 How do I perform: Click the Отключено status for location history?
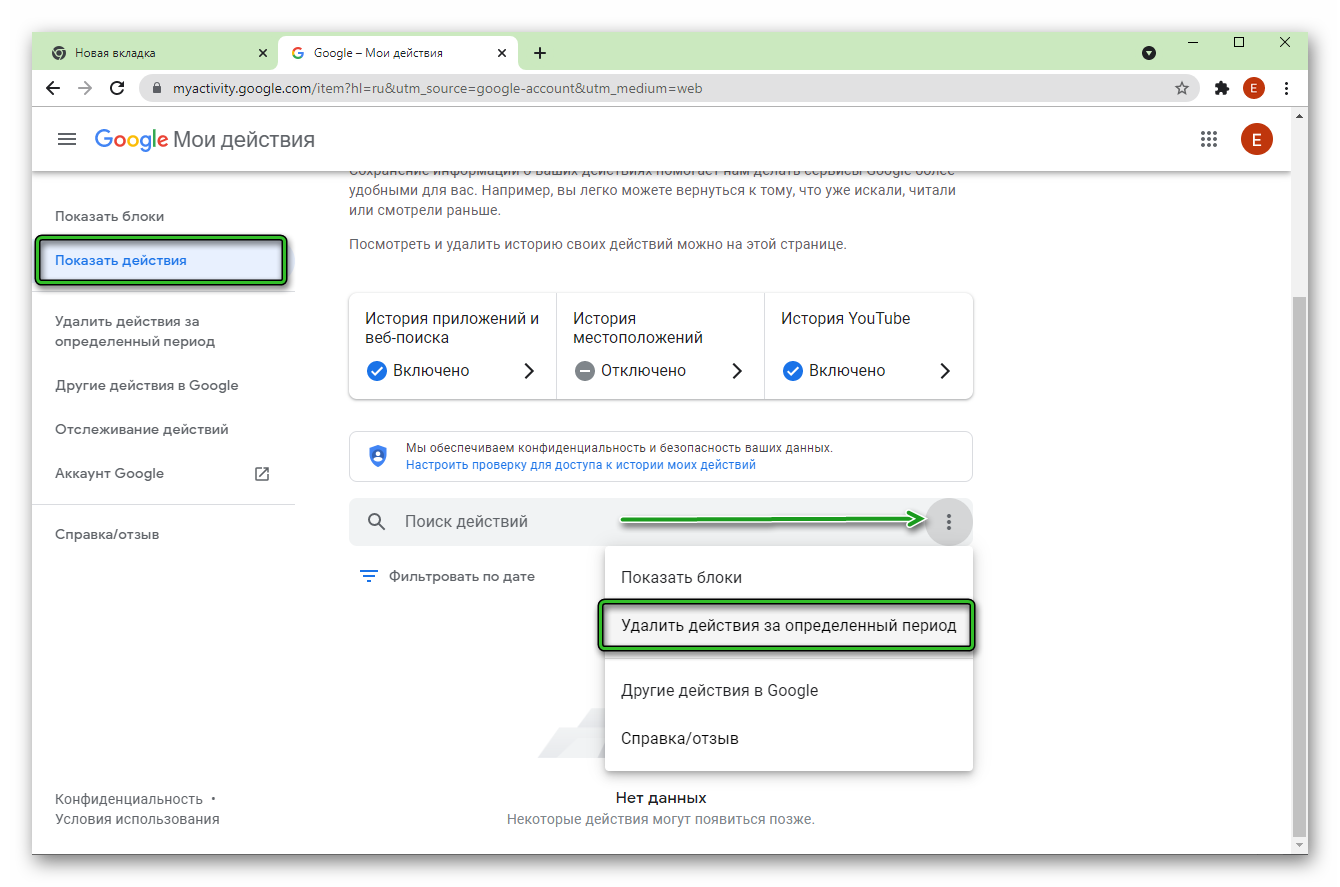pos(630,371)
